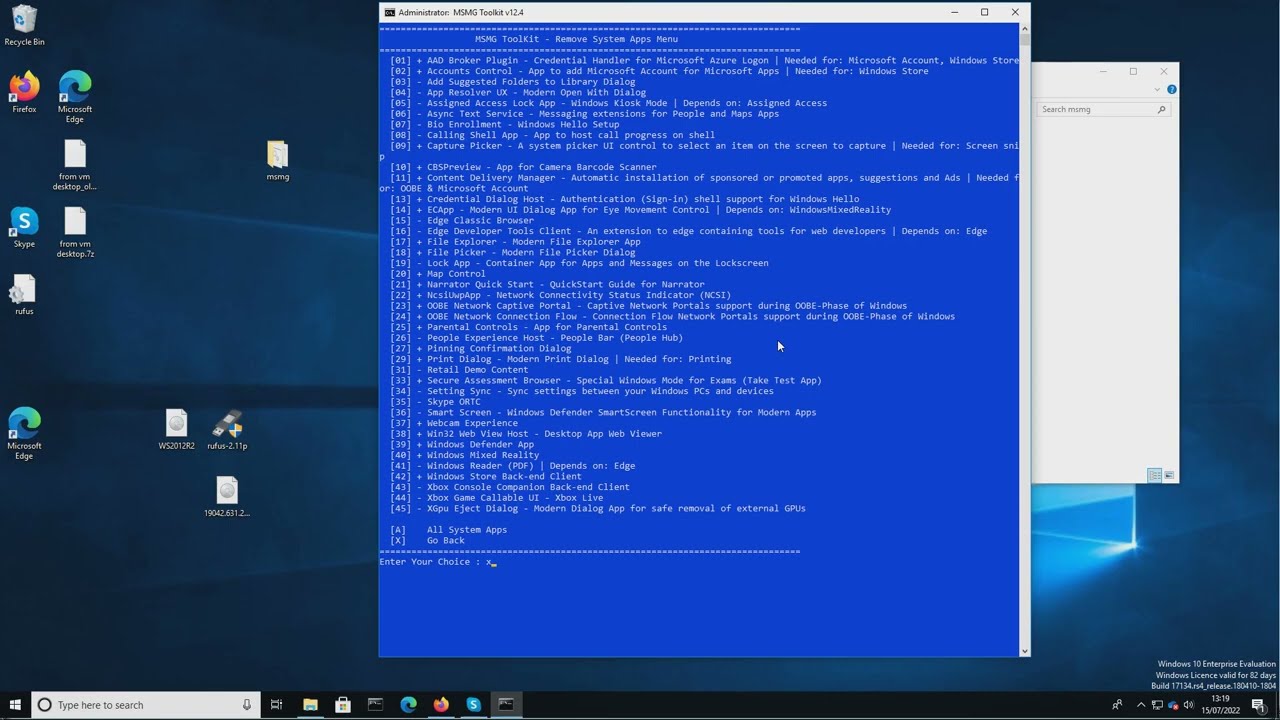
Task: Click the '[35] - Skype ORTC' entry
Action: tap(435, 402)
